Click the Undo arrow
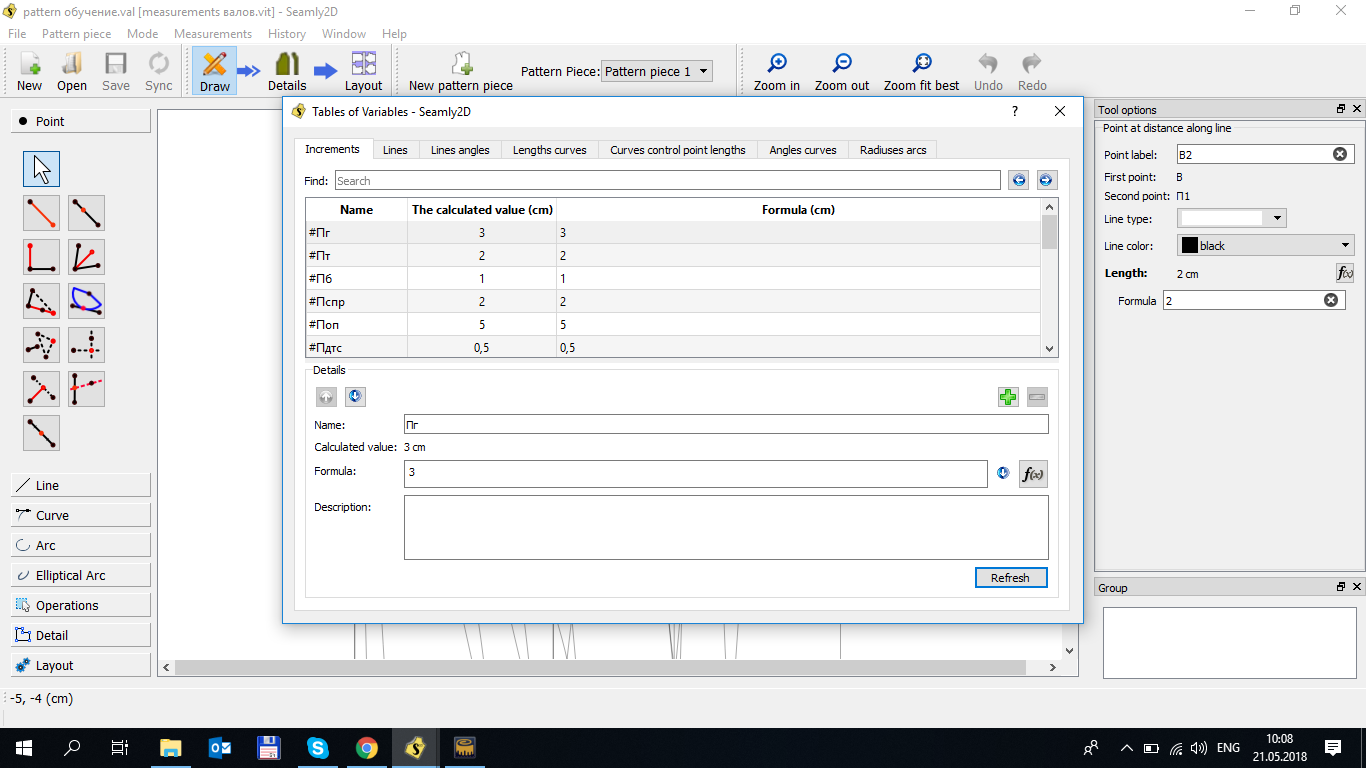 point(988,72)
